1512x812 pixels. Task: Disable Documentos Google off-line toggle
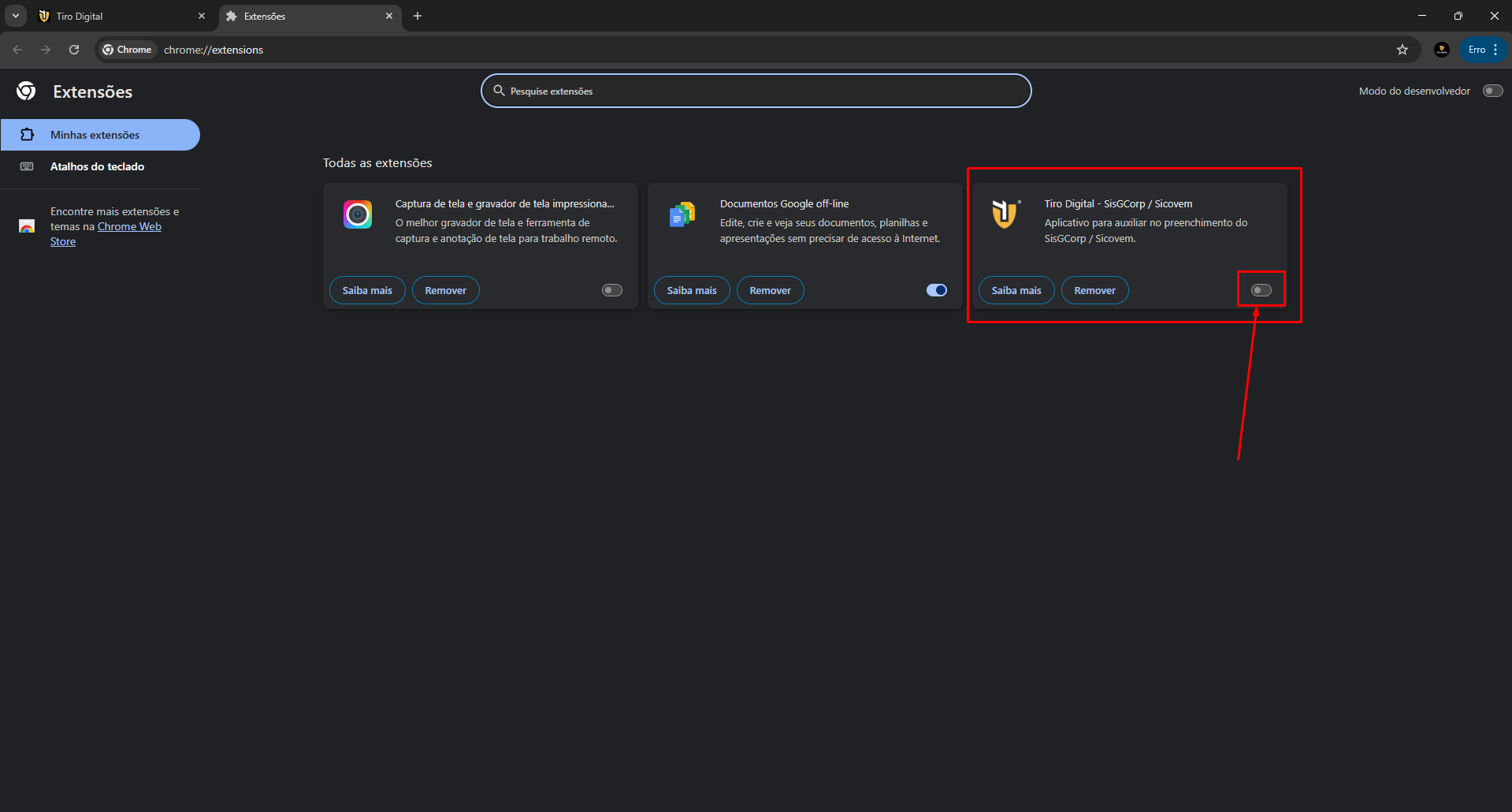point(937,290)
